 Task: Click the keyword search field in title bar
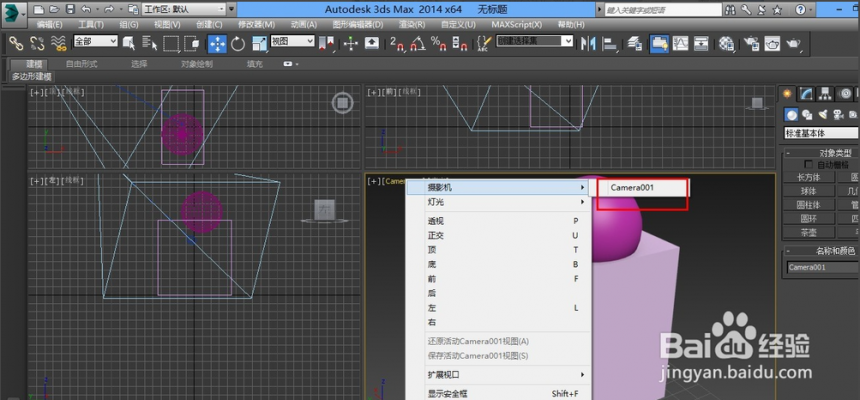[663, 10]
